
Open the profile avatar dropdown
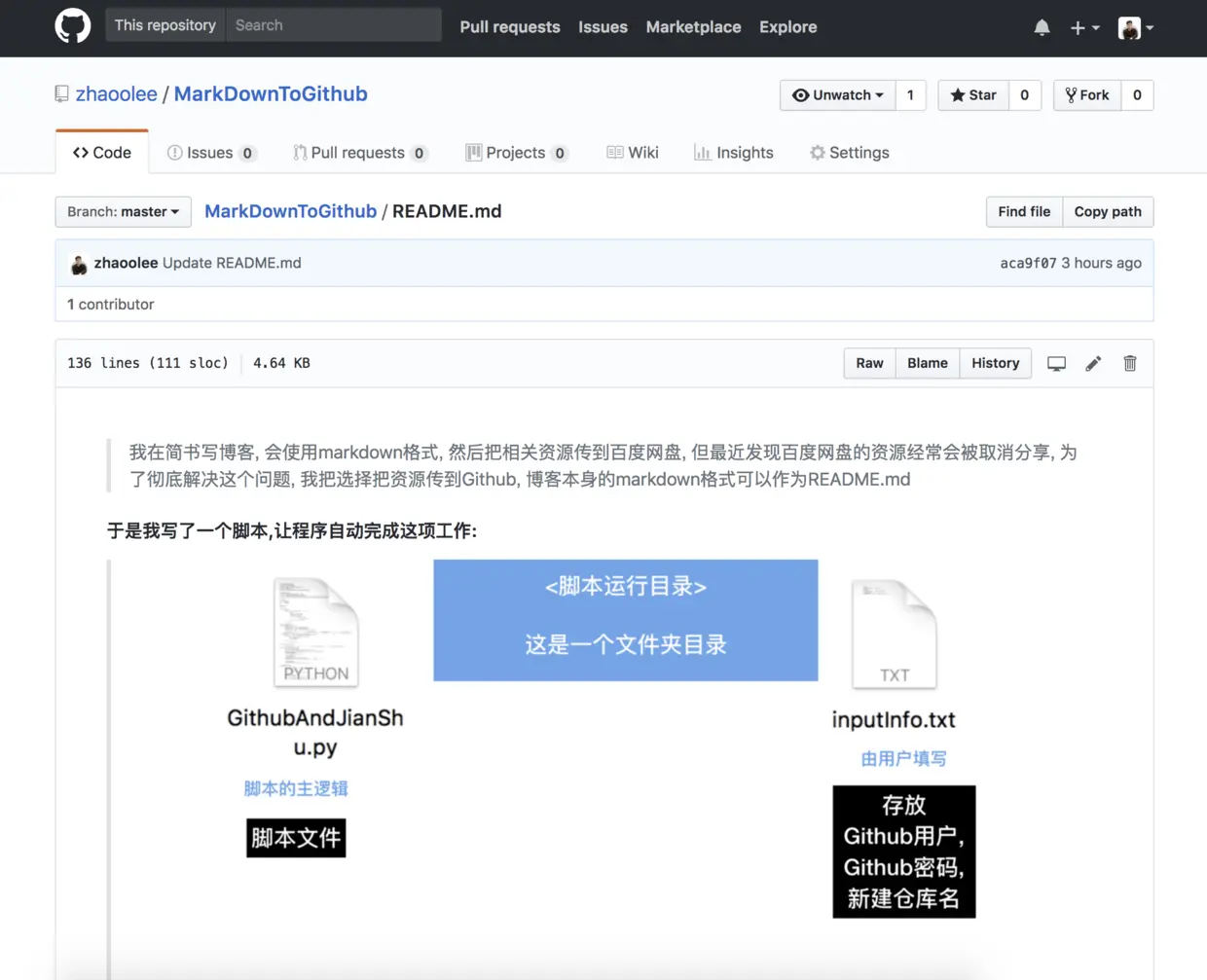coord(1131,27)
